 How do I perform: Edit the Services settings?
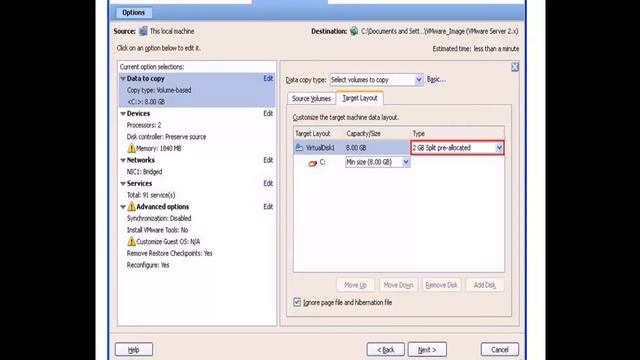pyautogui.click(x=268, y=183)
